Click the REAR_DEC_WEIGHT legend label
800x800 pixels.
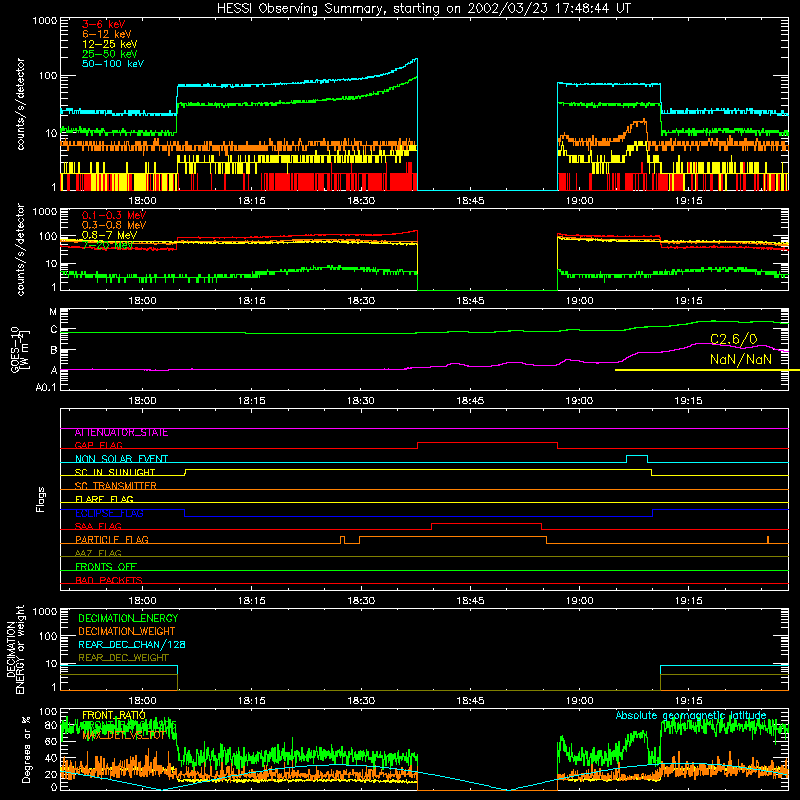123,658
